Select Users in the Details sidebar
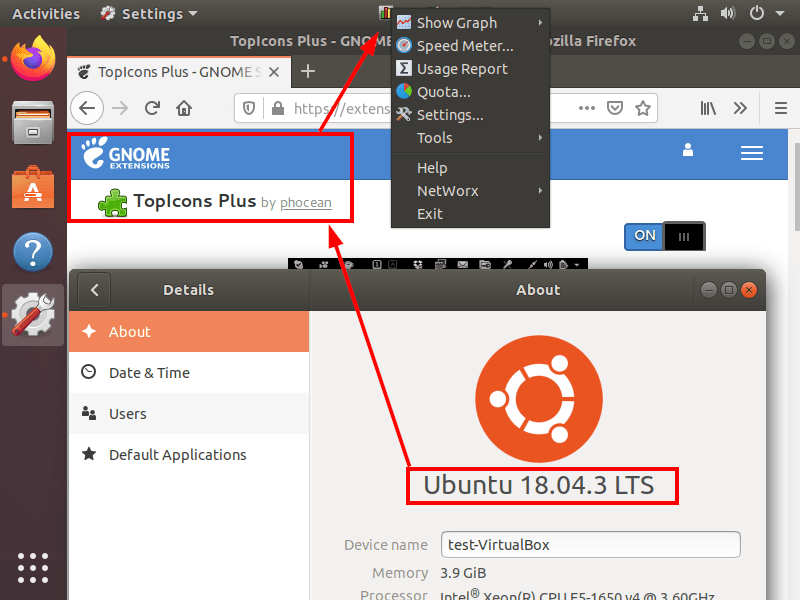This screenshot has height=600, width=800. coord(189,413)
